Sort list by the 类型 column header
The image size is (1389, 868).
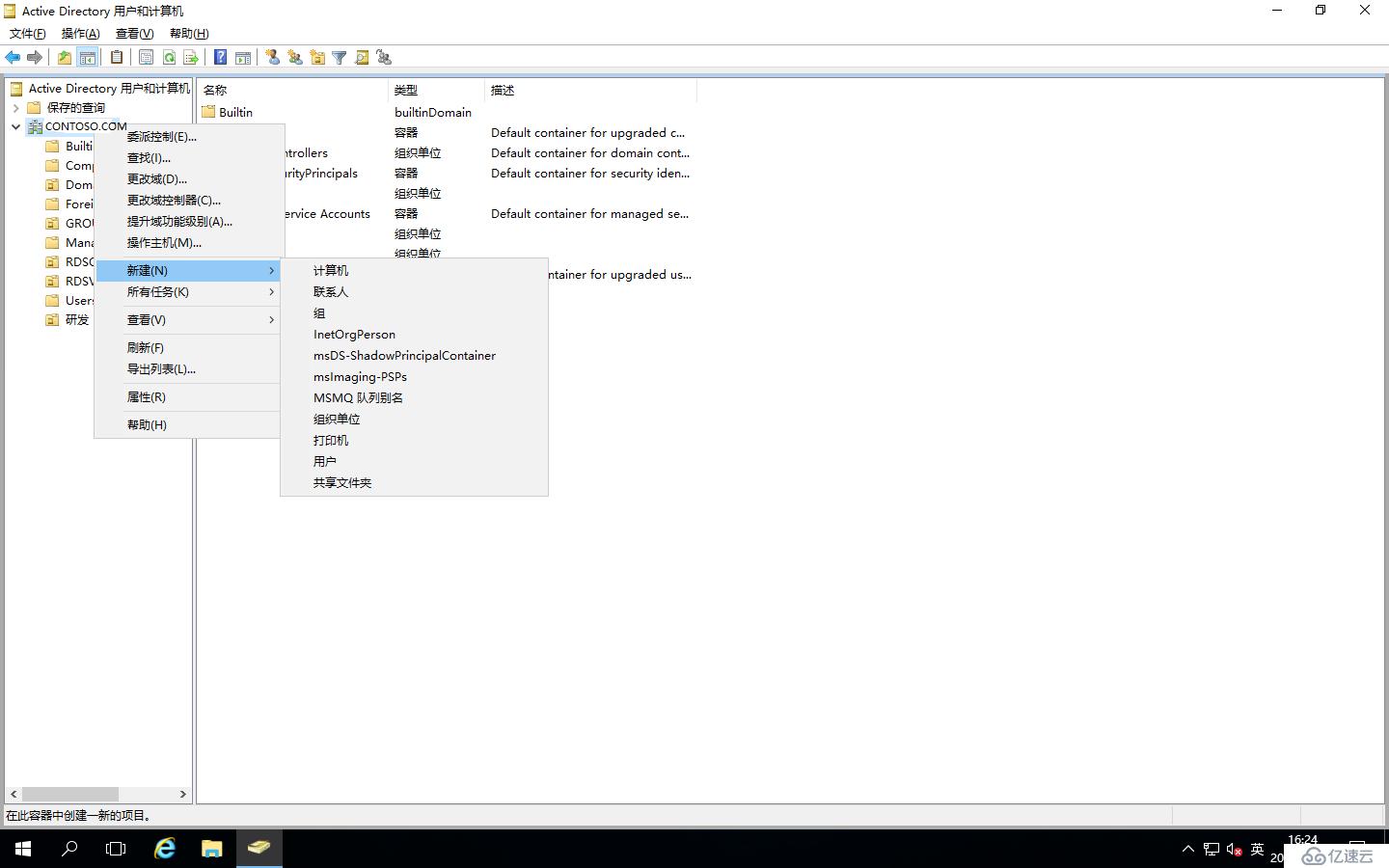(436, 91)
